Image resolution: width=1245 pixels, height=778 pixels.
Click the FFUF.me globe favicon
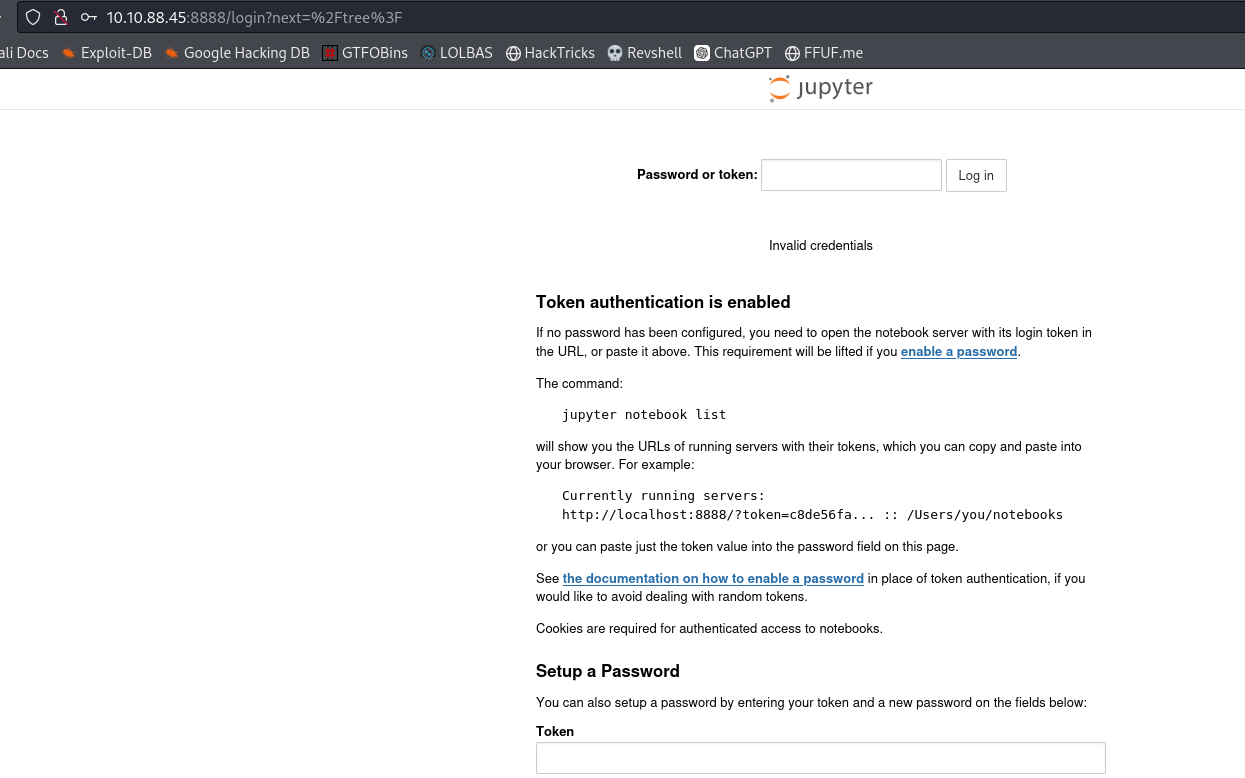pos(792,53)
